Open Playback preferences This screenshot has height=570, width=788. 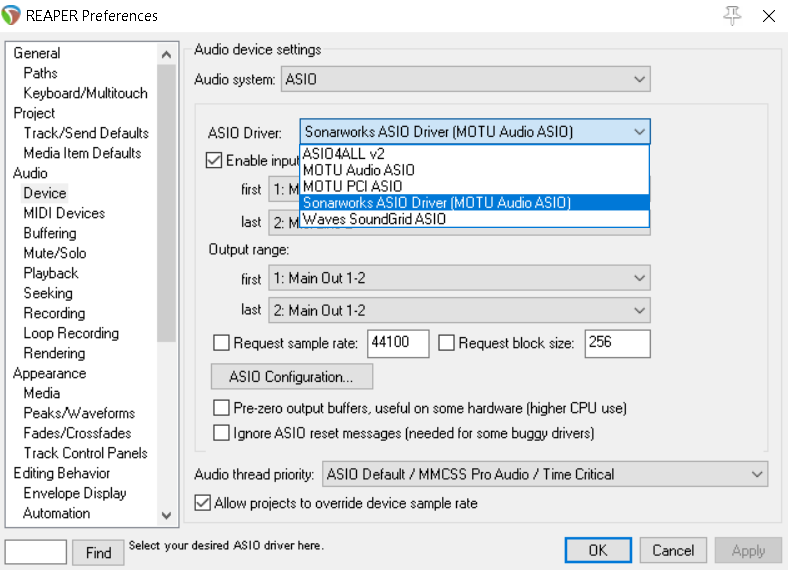pyautogui.click(x=51, y=273)
